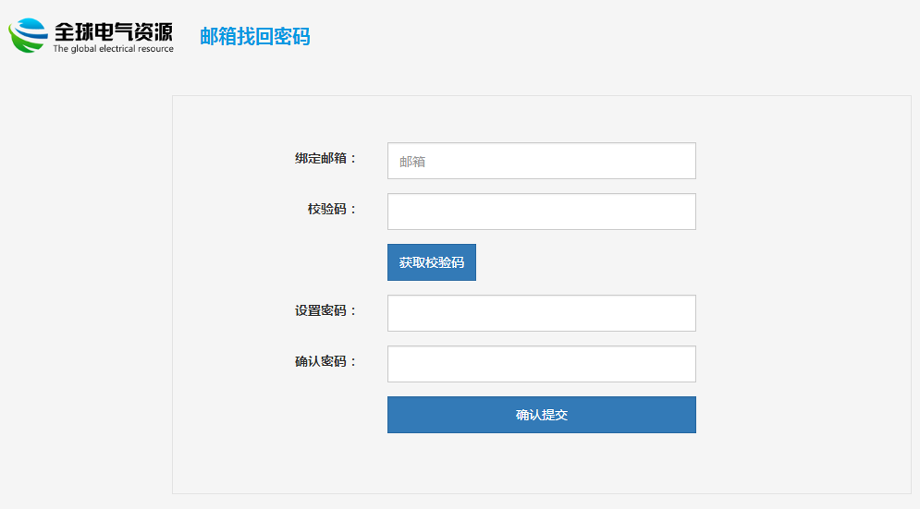
Task: Submit the form with 确认提交
Action: click(x=542, y=415)
